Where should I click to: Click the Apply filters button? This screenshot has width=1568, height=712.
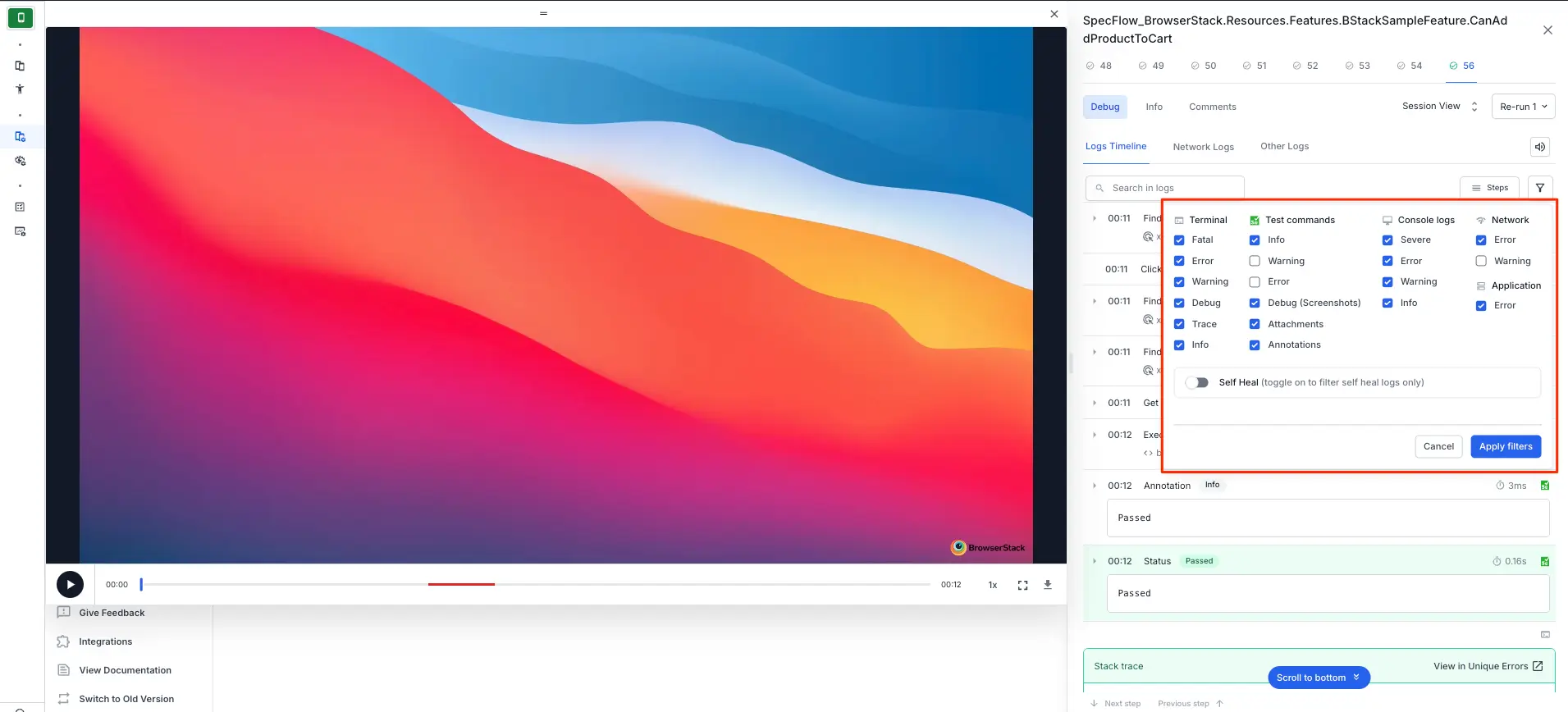(1505, 446)
